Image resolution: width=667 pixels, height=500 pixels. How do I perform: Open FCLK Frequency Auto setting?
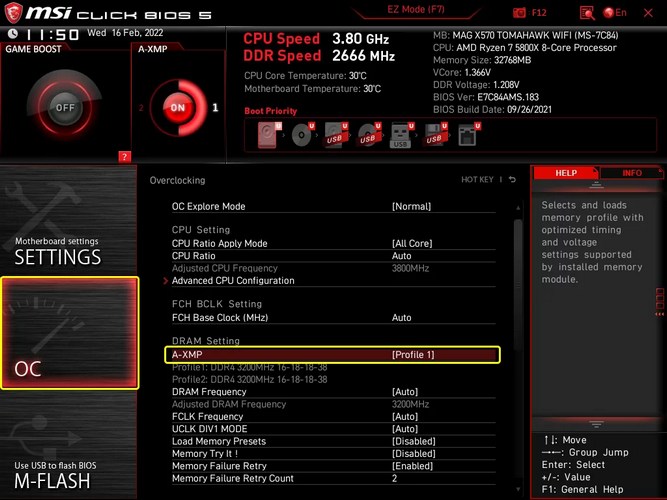(x=334, y=416)
